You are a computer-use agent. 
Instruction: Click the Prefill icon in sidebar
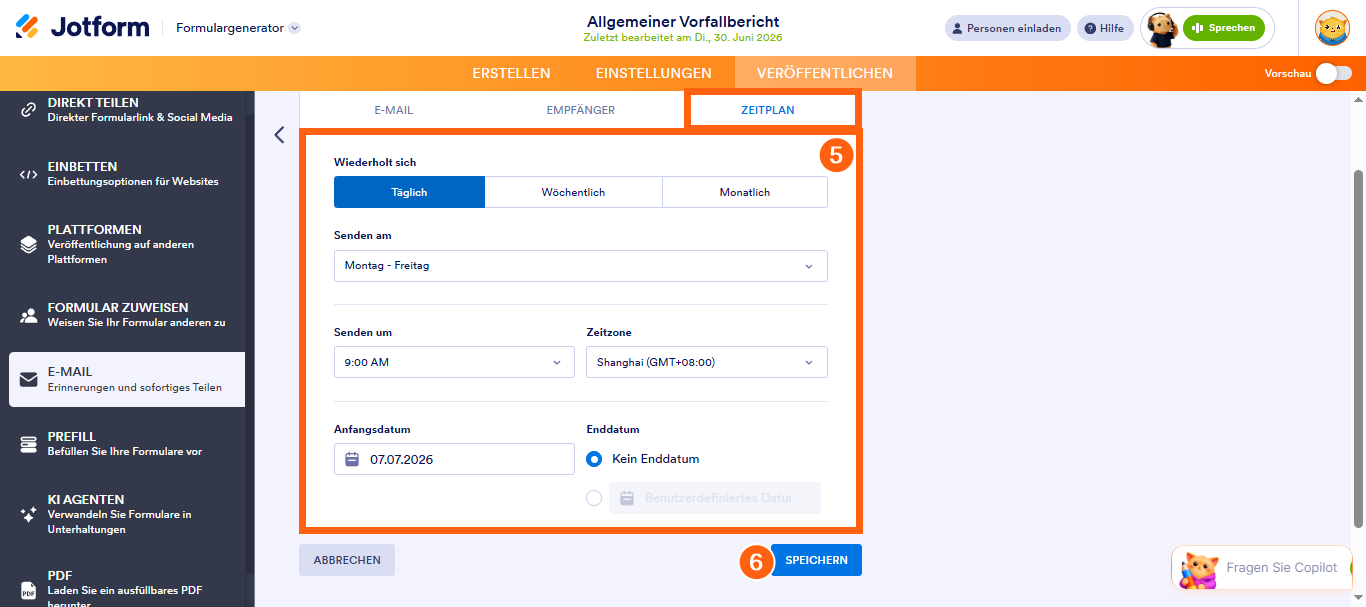(x=28, y=444)
